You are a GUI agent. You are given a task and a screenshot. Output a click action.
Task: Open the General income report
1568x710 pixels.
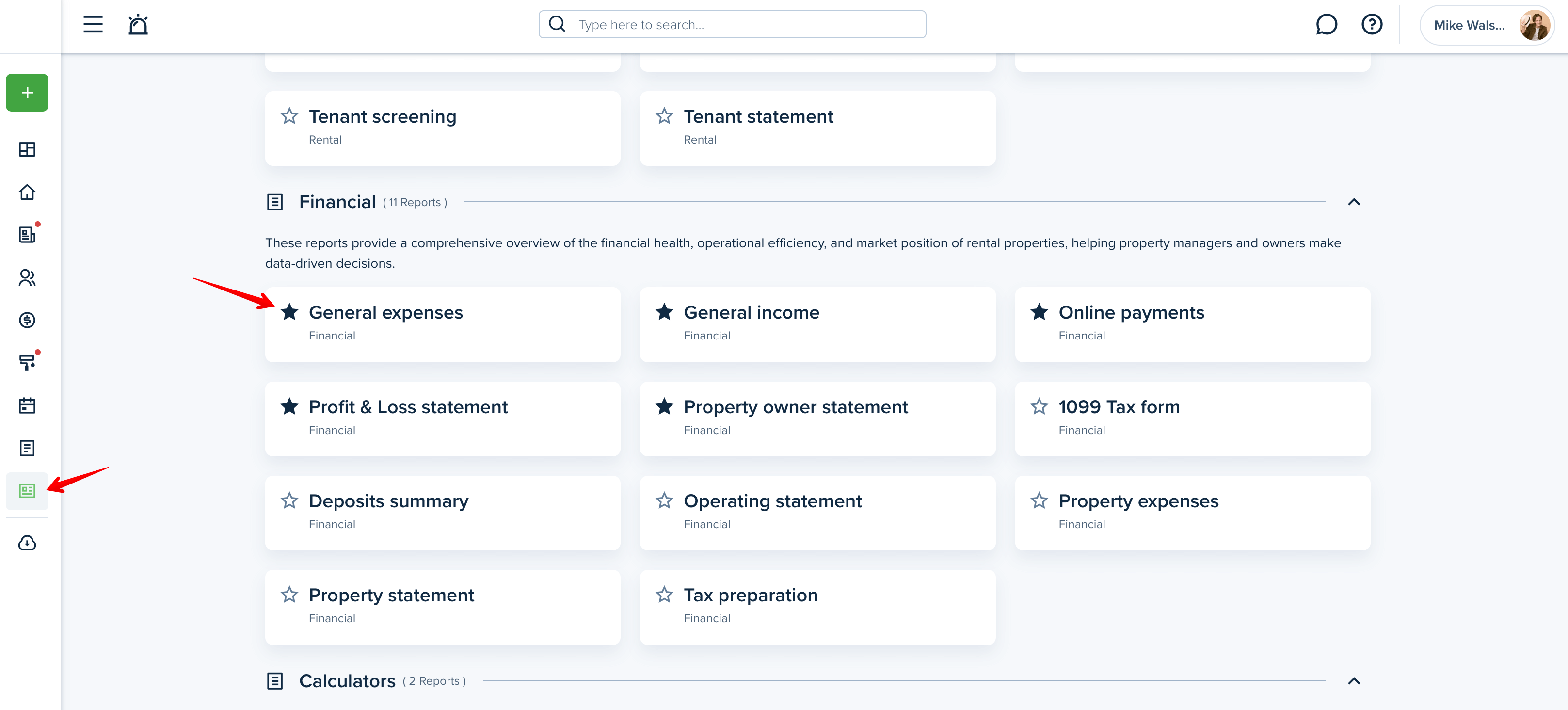tap(817, 324)
